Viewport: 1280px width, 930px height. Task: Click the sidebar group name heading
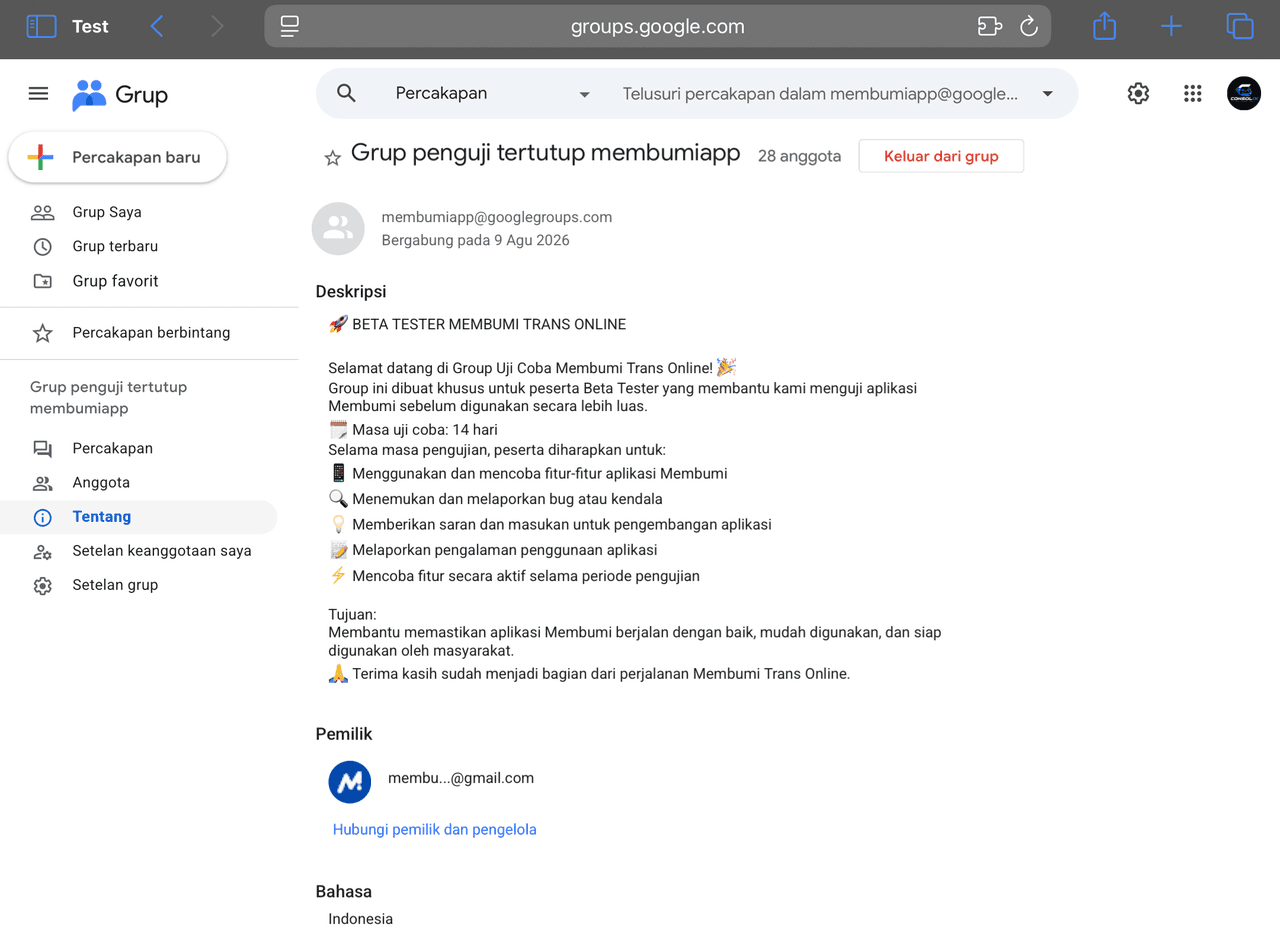[x=108, y=398]
